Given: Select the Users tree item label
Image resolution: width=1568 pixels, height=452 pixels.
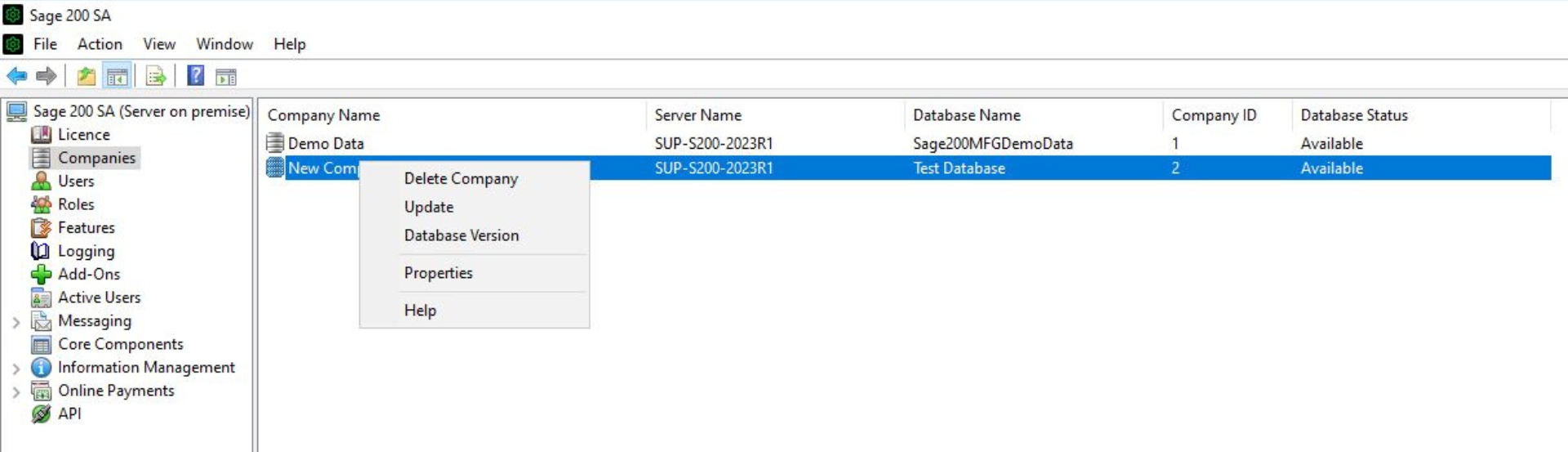Looking at the screenshot, I should click(x=76, y=181).
